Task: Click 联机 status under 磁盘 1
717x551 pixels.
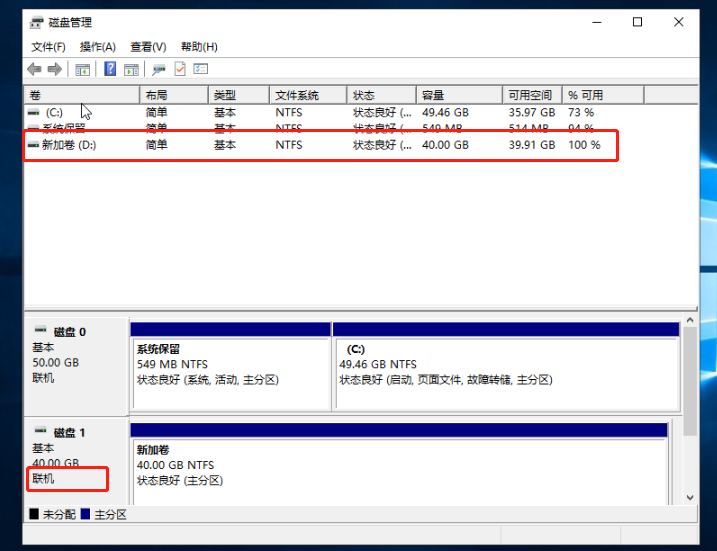Action: (x=43, y=478)
